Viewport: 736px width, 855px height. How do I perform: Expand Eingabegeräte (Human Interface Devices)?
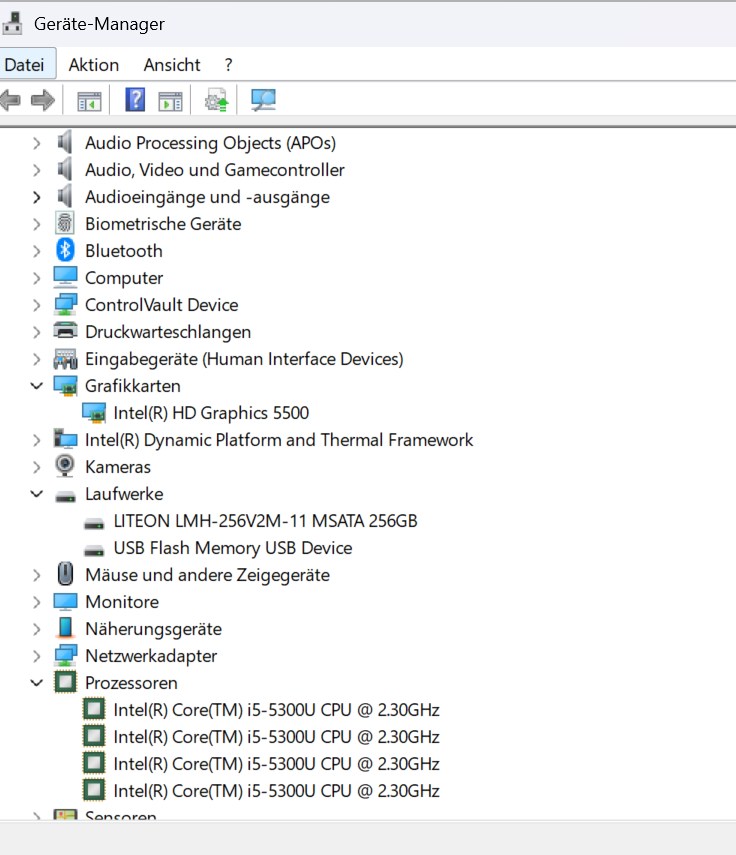pos(37,359)
